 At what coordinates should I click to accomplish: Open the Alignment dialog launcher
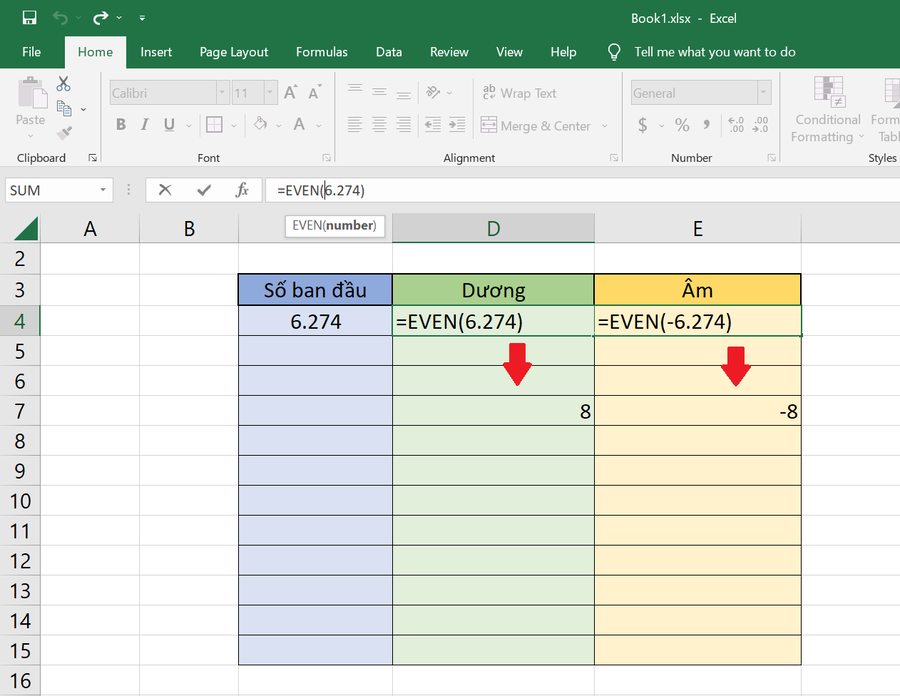(x=614, y=158)
